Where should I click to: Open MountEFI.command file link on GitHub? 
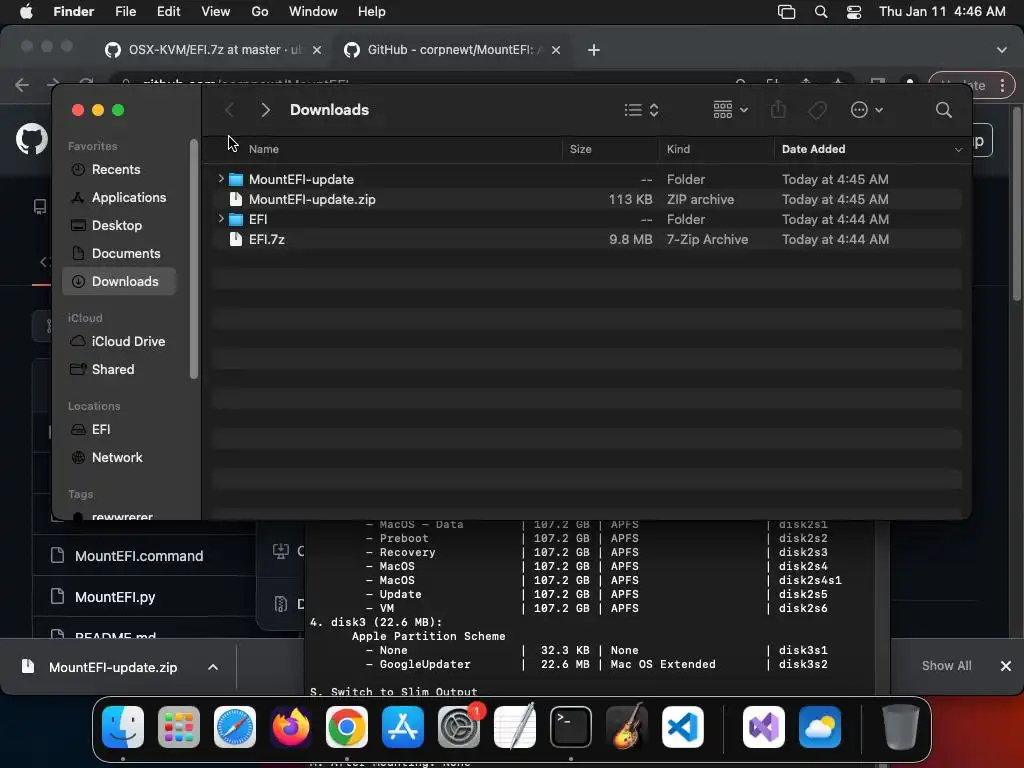138,556
